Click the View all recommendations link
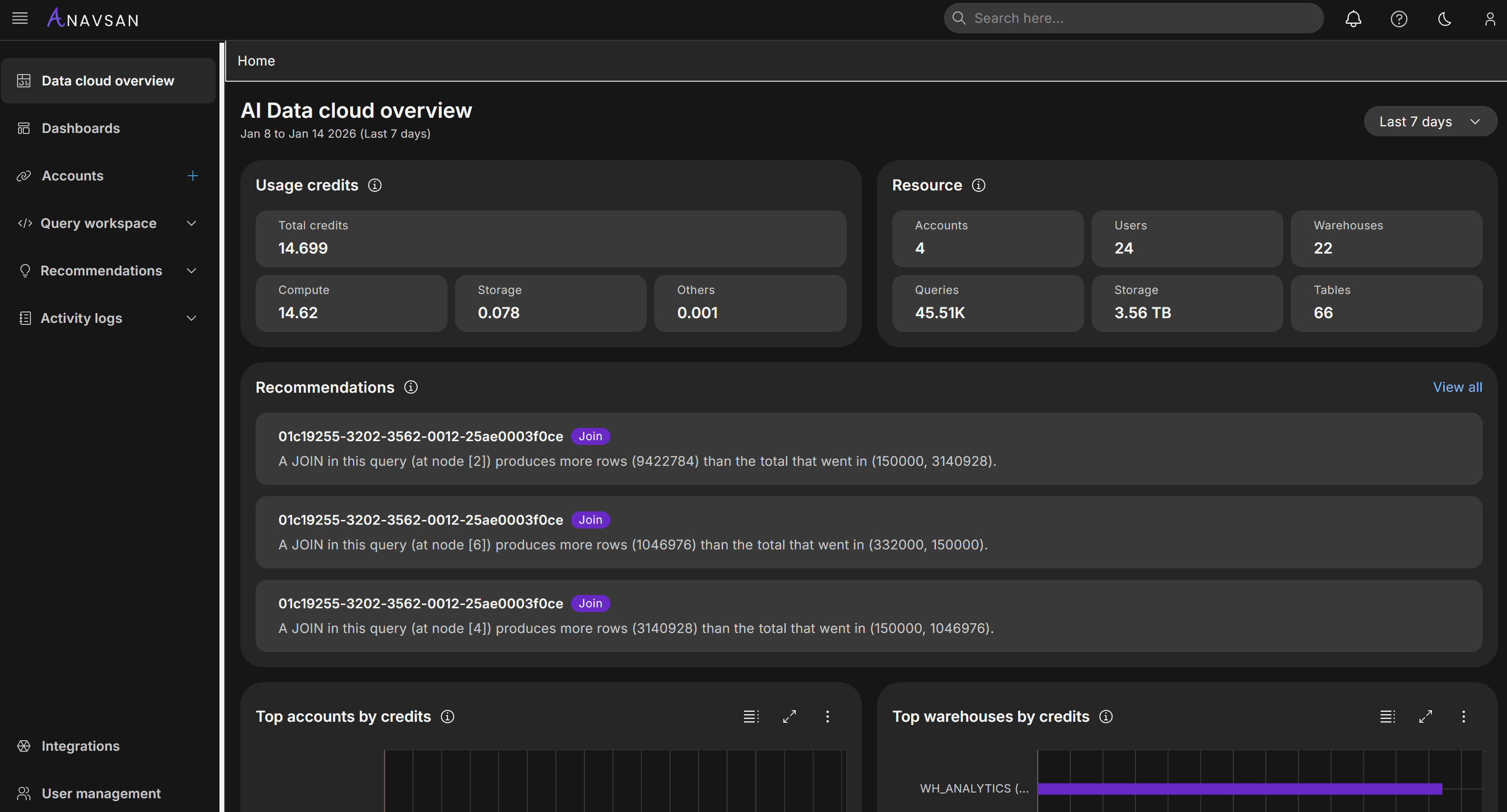 [x=1457, y=387]
